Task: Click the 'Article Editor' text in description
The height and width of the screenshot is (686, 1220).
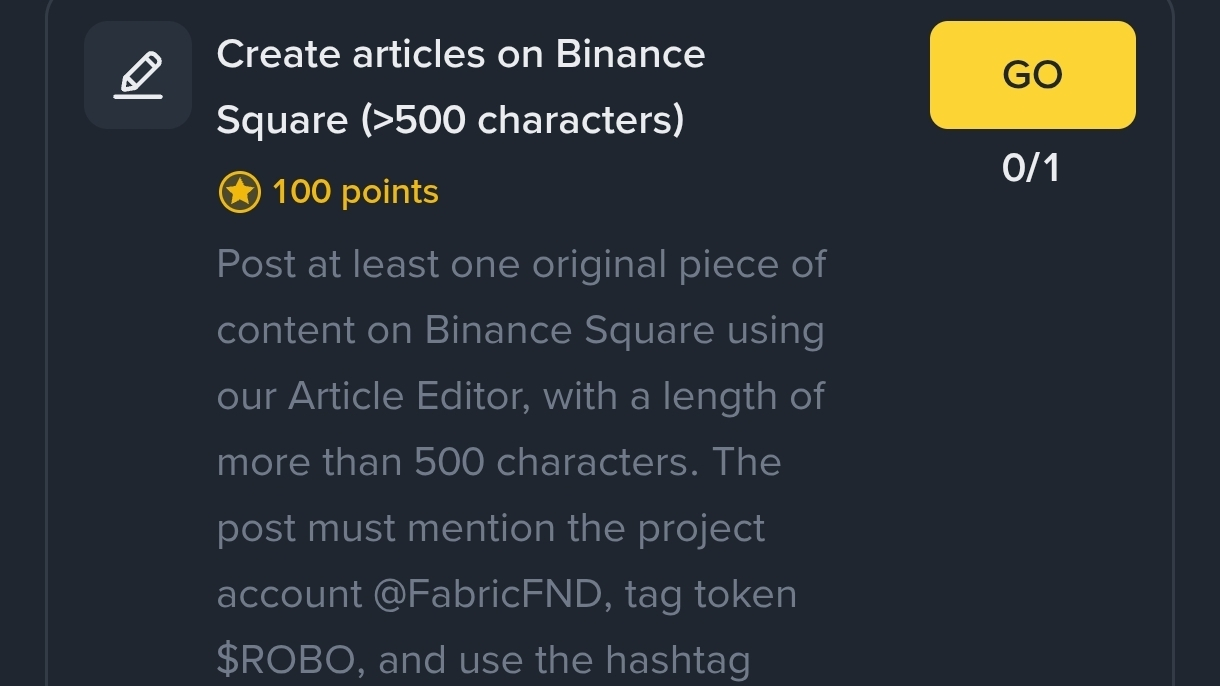Action: [x=405, y=397]
